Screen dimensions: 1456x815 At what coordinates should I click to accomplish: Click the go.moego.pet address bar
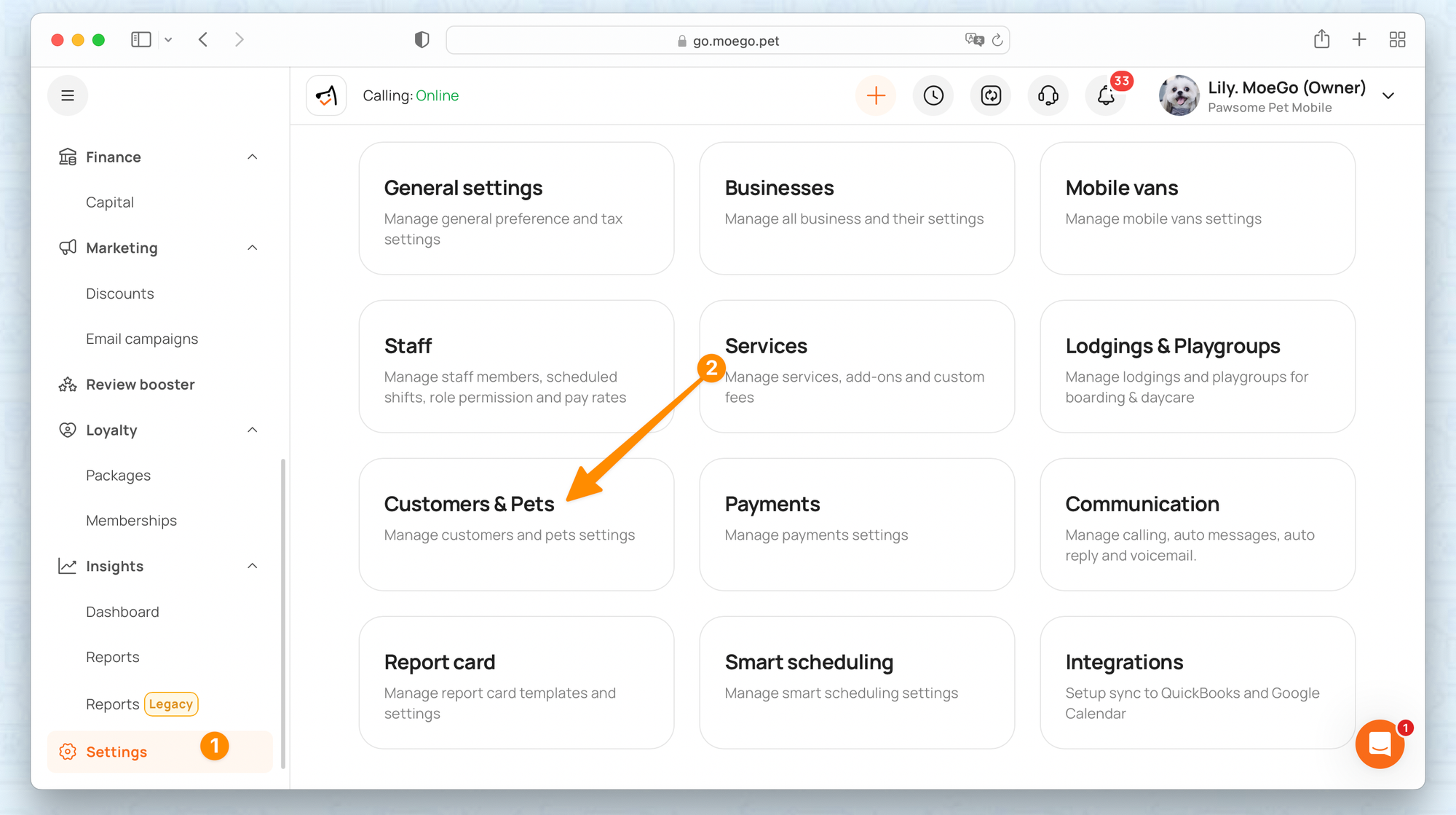735,41
